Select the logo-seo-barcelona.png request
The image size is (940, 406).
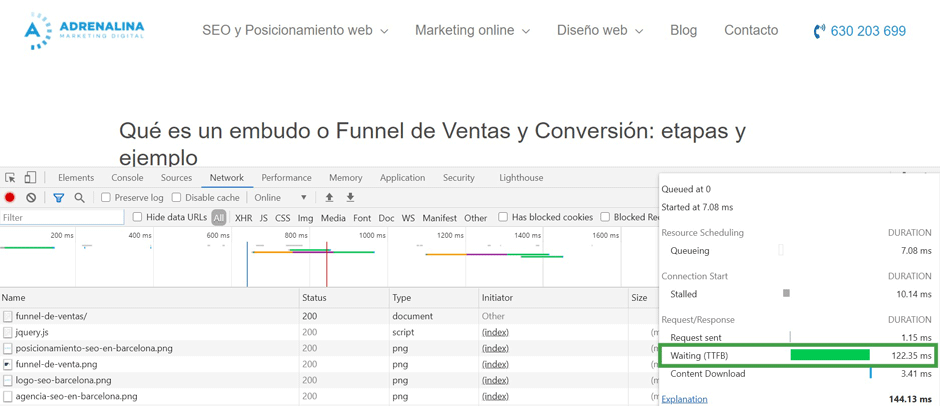tap(329, 380)
